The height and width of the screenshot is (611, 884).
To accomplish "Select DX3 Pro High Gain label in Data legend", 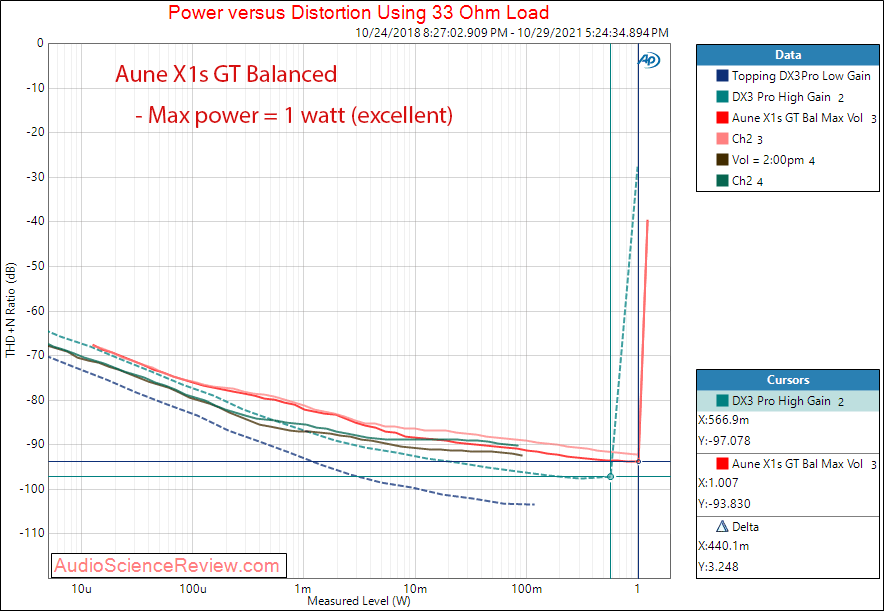I will (781, 97).
